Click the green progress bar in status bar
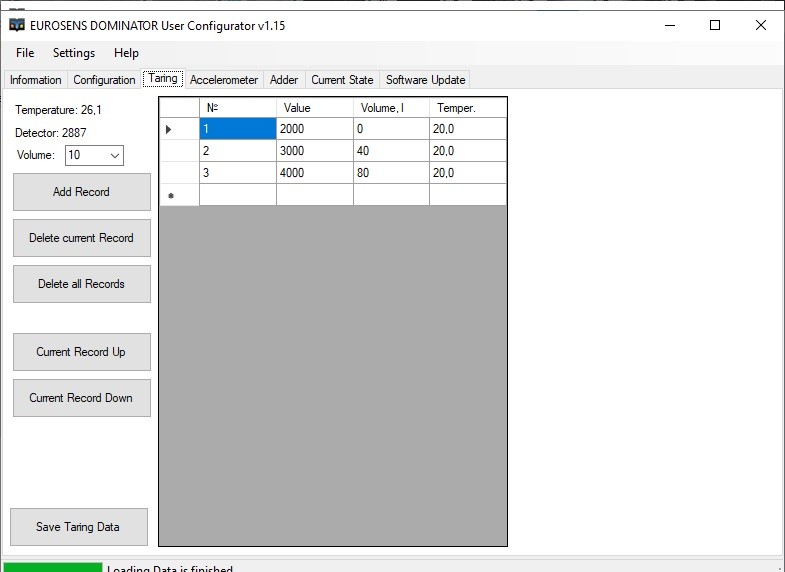 click(53, 567)
